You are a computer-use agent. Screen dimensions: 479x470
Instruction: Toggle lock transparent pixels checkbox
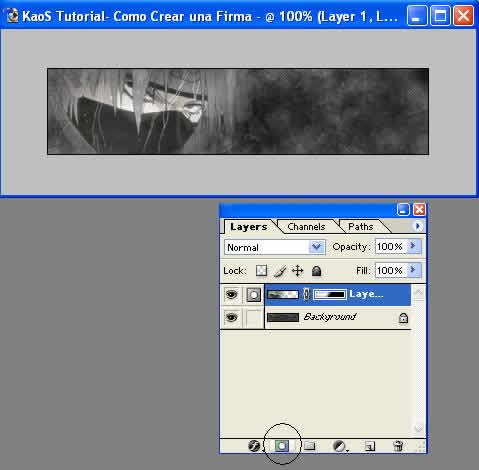261,271
